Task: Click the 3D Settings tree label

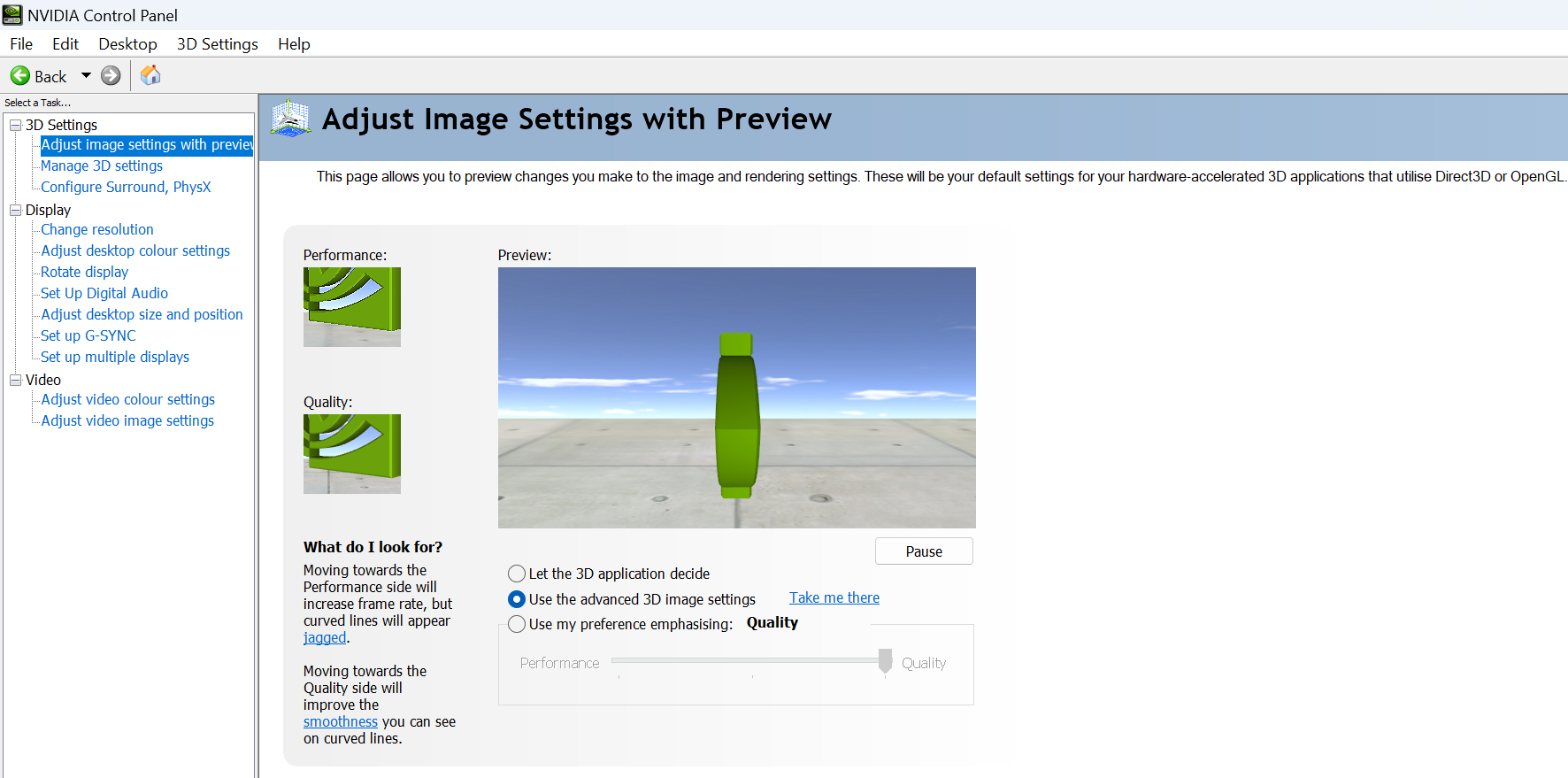Action: 61,125
